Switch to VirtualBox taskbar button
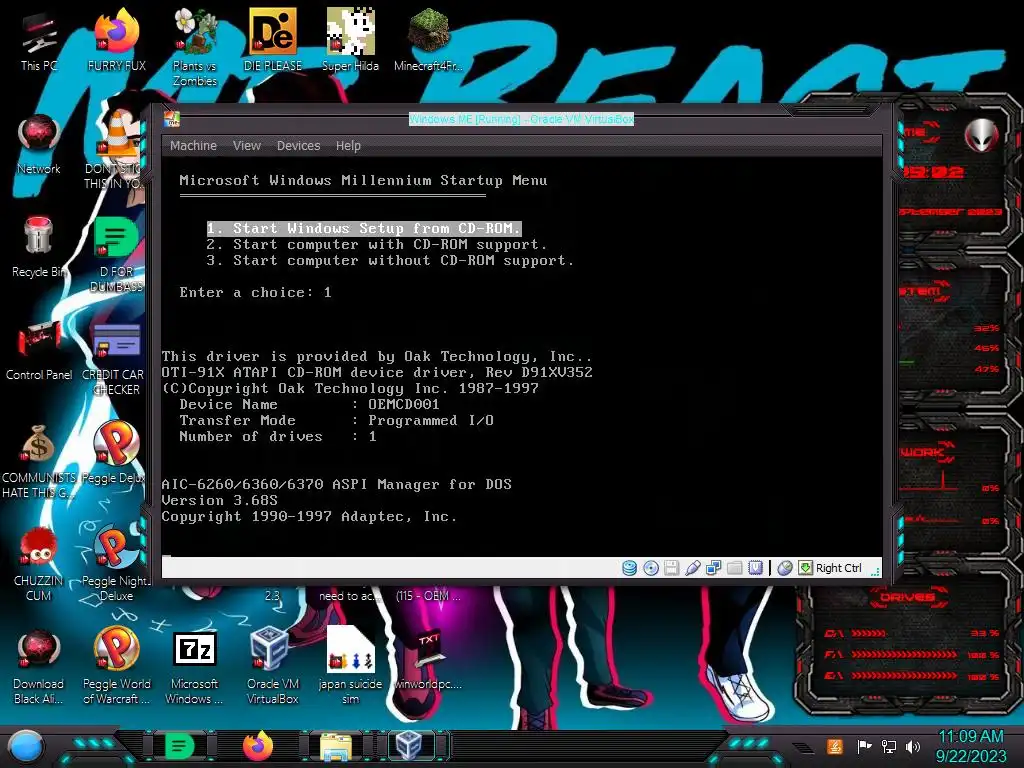This screenshot has height=768, width=1024. (410, 746)
